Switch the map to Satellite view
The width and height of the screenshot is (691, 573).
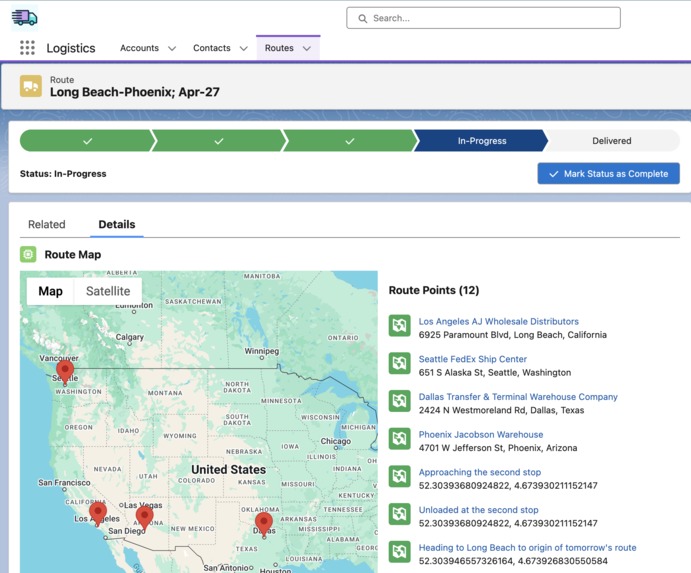108,291
